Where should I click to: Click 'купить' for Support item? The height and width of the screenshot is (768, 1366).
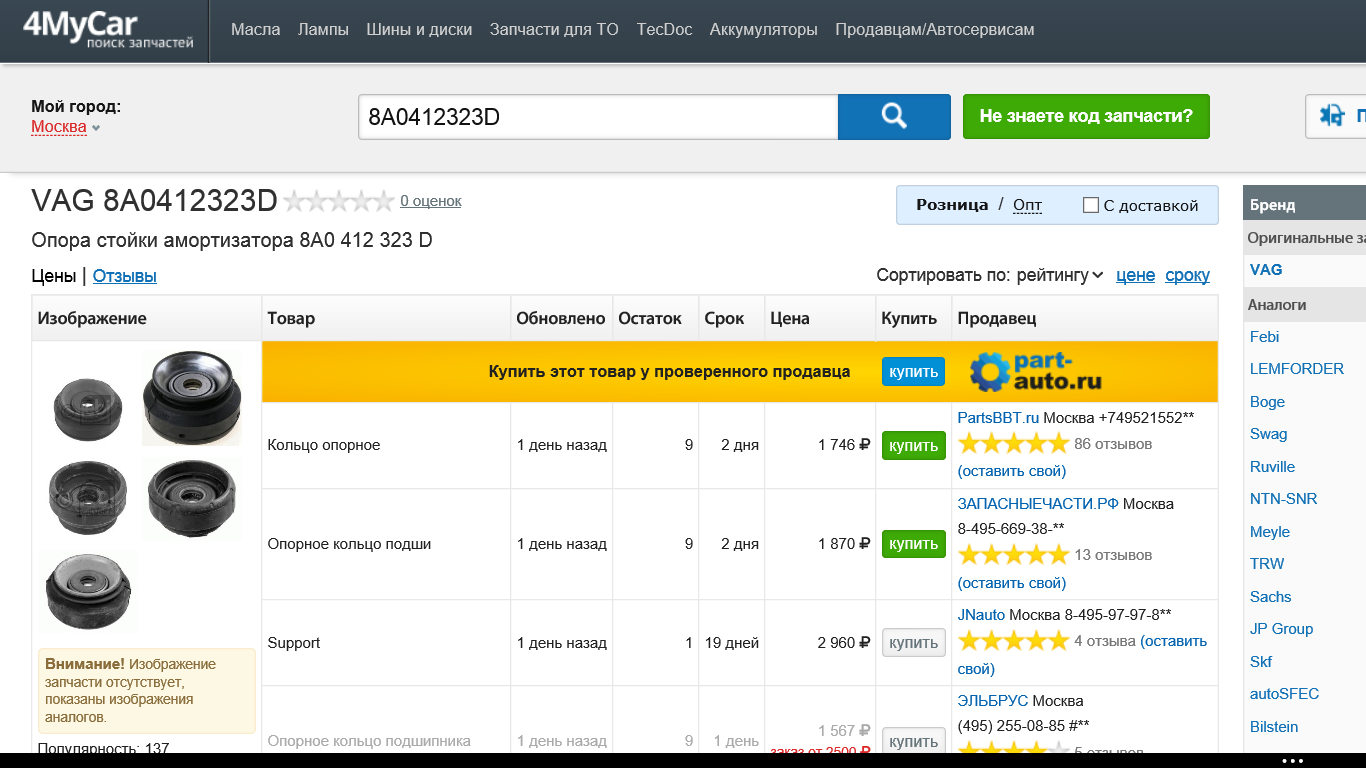[x=913, y=643]
